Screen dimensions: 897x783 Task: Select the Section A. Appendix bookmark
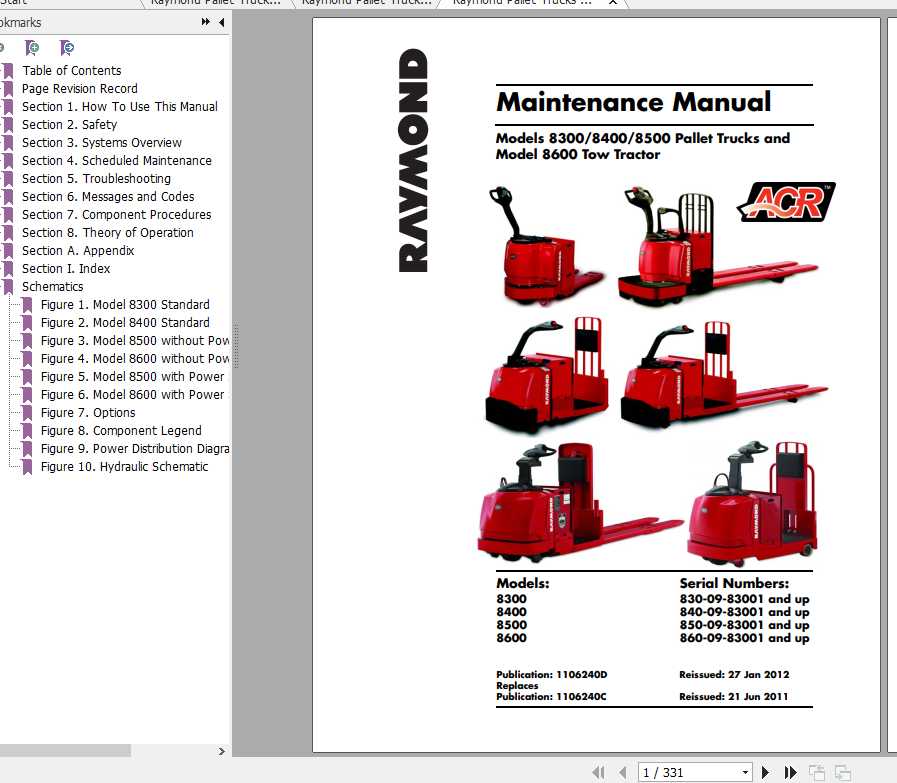pyautogui.click(x=78, y=251)
